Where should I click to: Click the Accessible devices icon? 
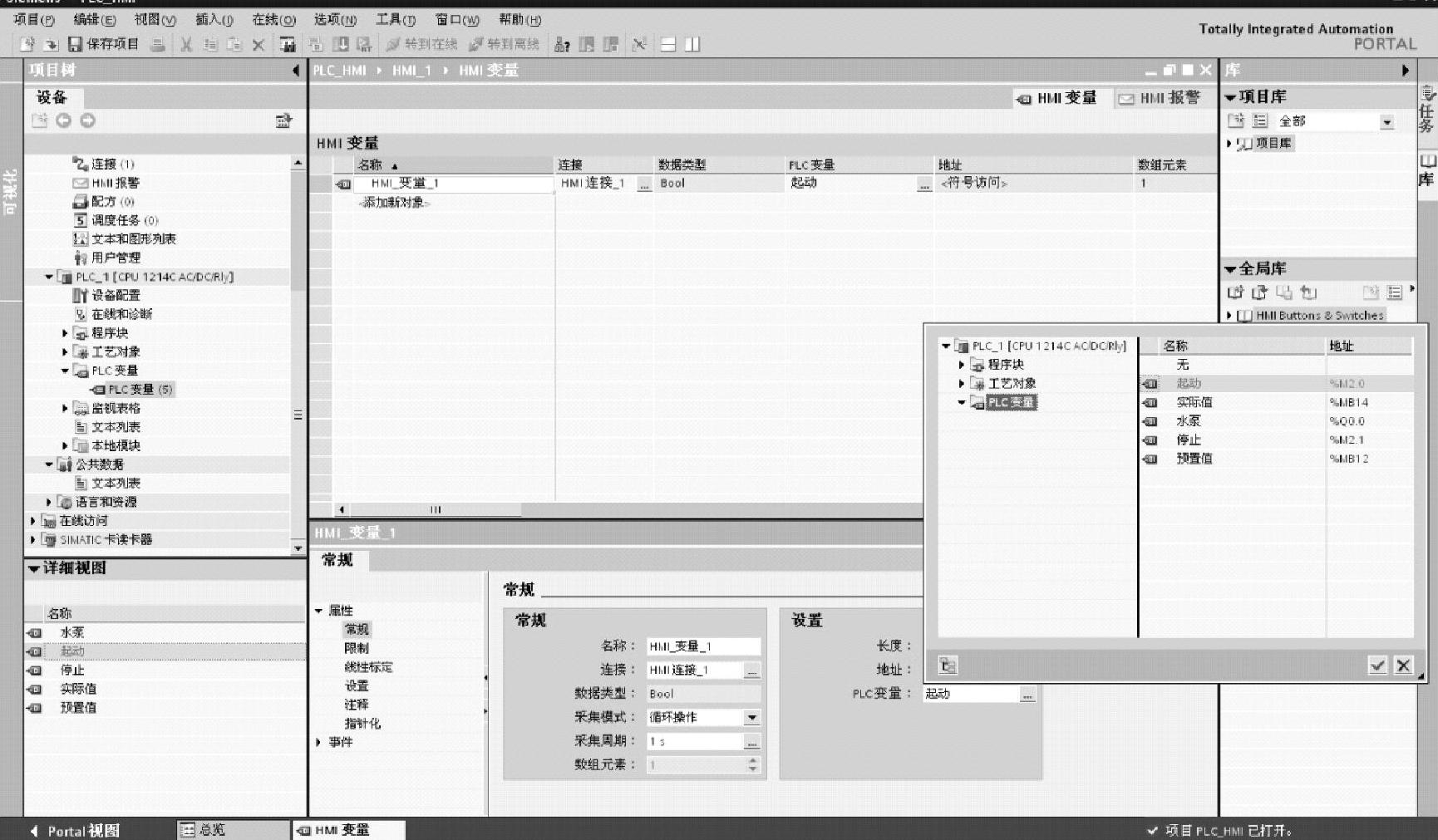tap(563, 44)
